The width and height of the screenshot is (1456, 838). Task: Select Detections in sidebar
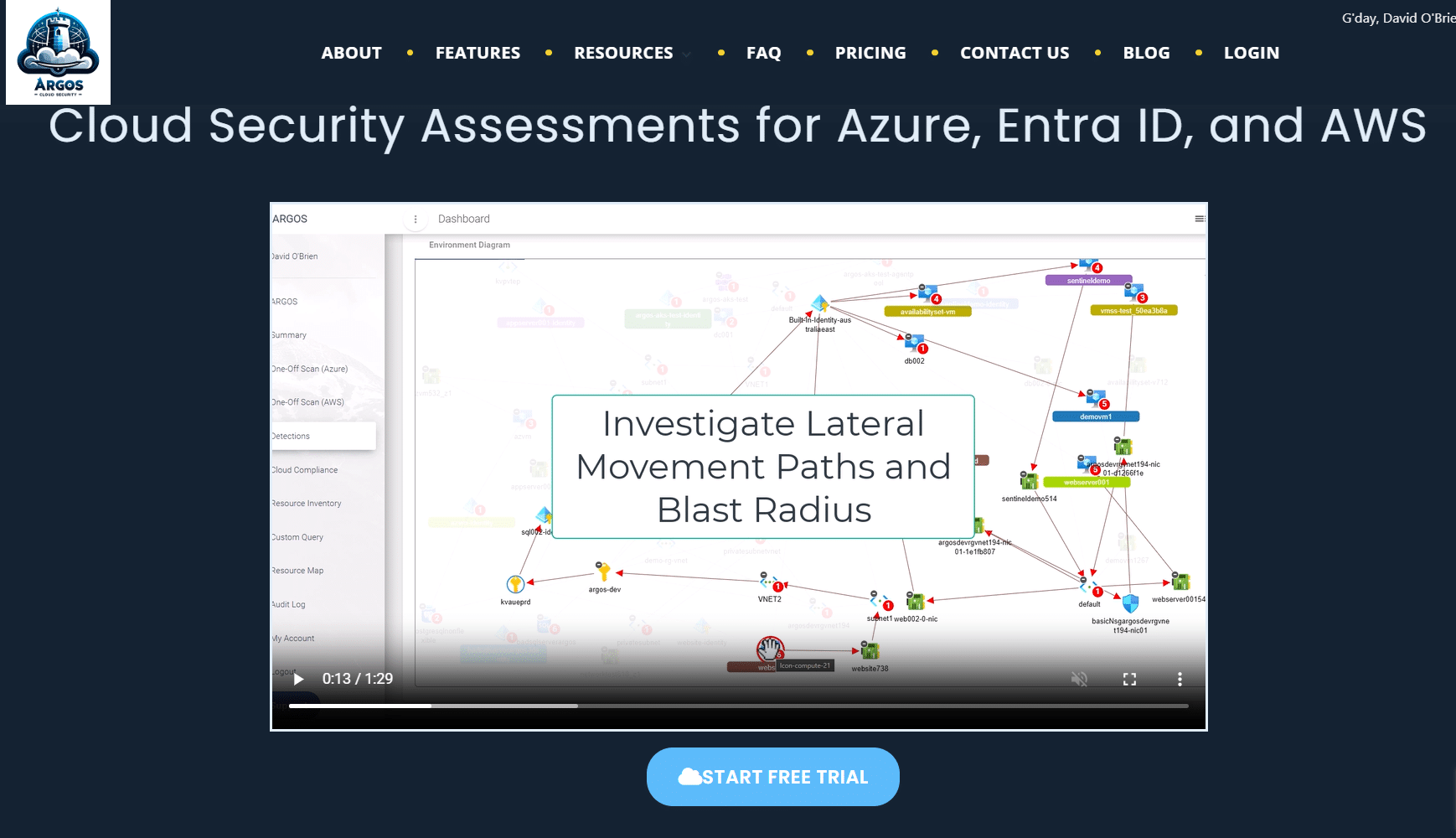pos(323,436)
